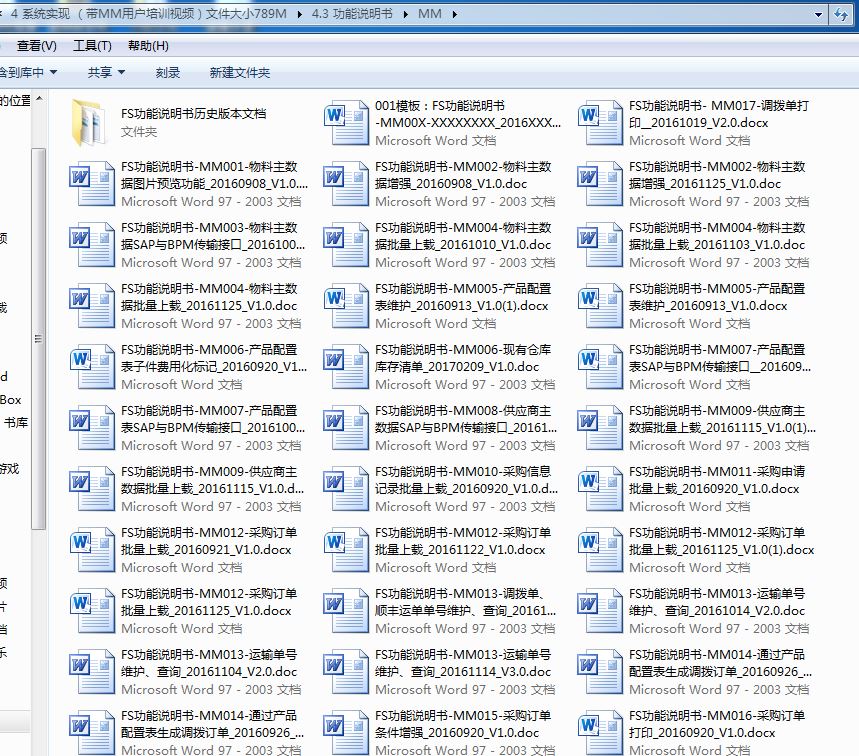Click icon of MM005-产品配置表维护_20160913_V1.0(1).docx

point(346,306)
